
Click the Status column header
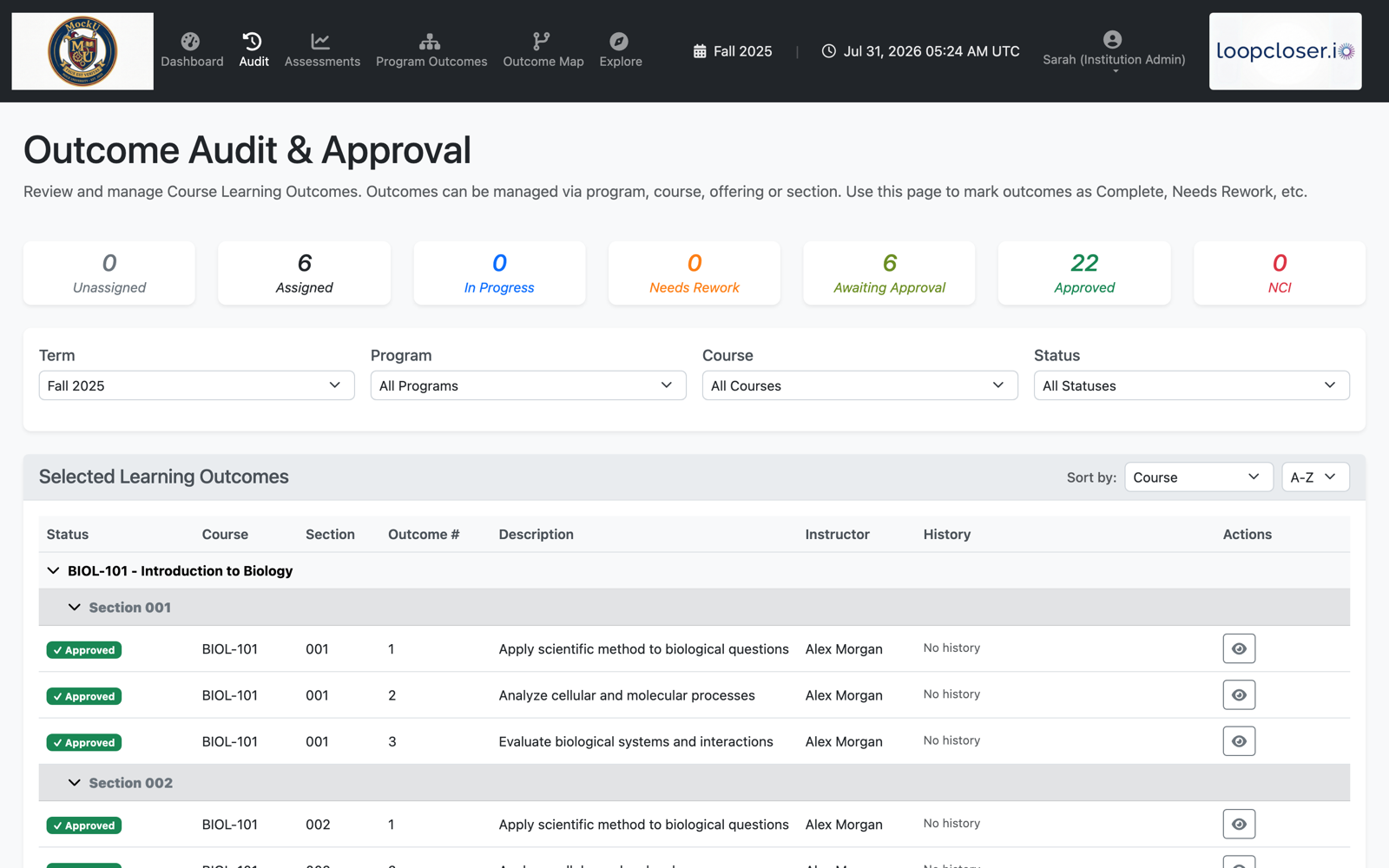tap(68, 535)
